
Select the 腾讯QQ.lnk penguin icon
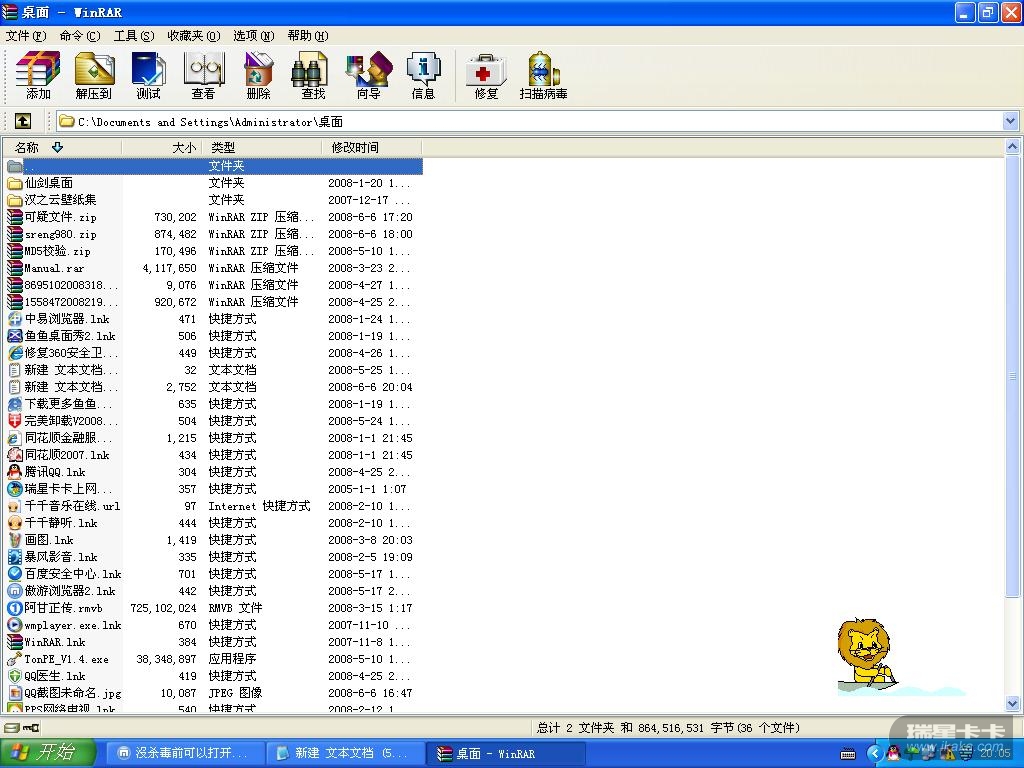click(x=14, y=472)
